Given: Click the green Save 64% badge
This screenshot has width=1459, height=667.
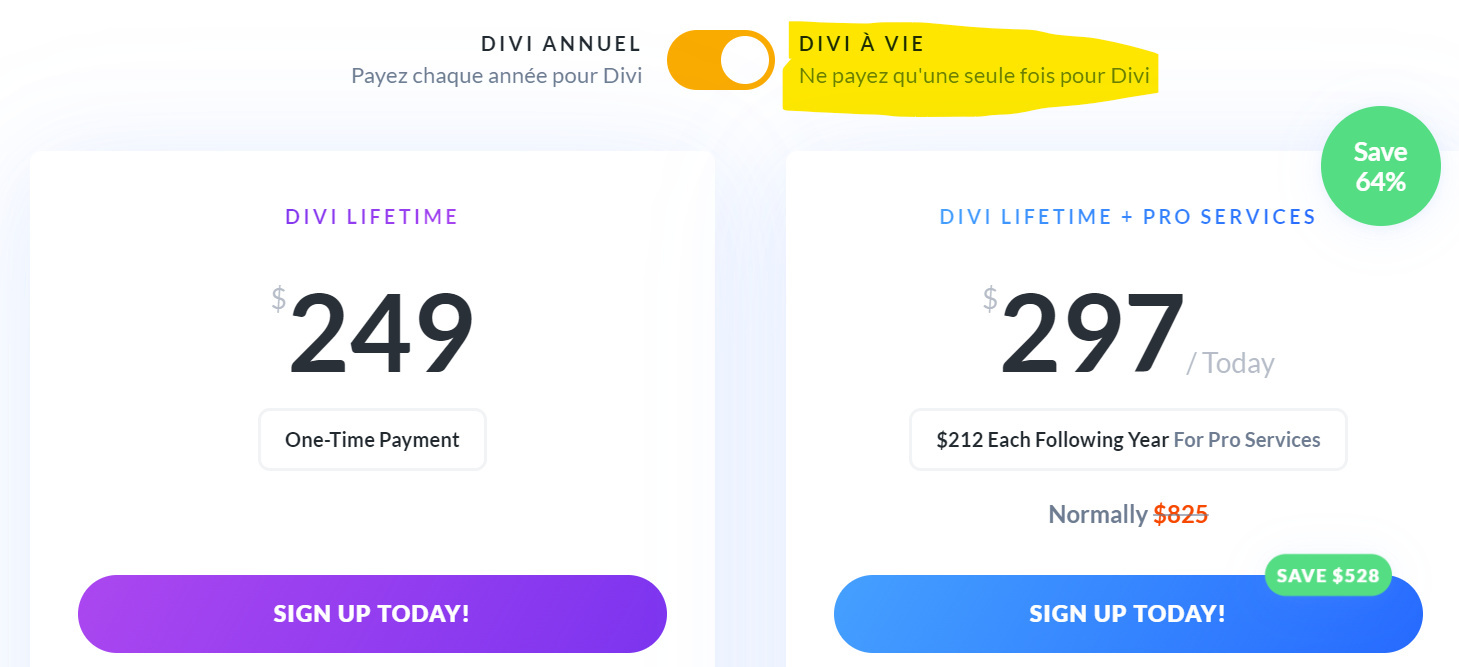Looking at the screenshot, I should point(1380,167).
